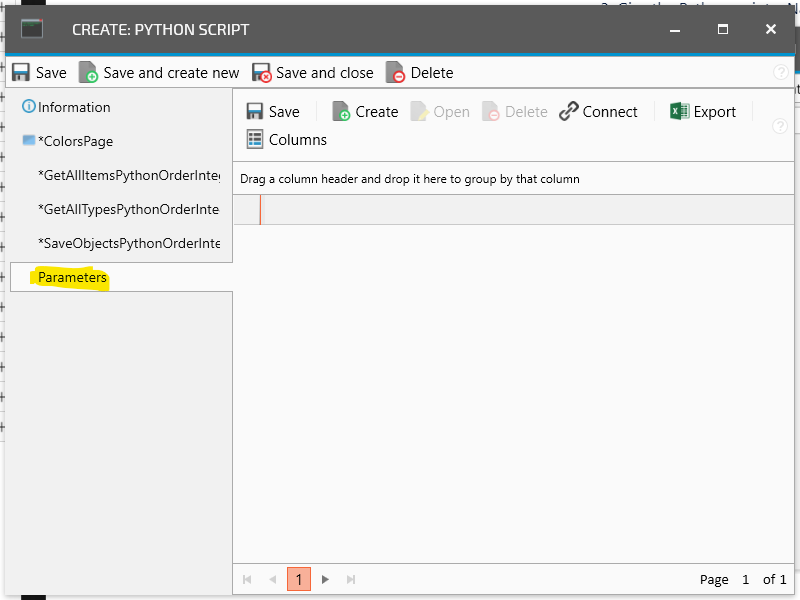Click page number 1 in pager
Viewport: 800px width, 600px height.
[x=299, y=579]
